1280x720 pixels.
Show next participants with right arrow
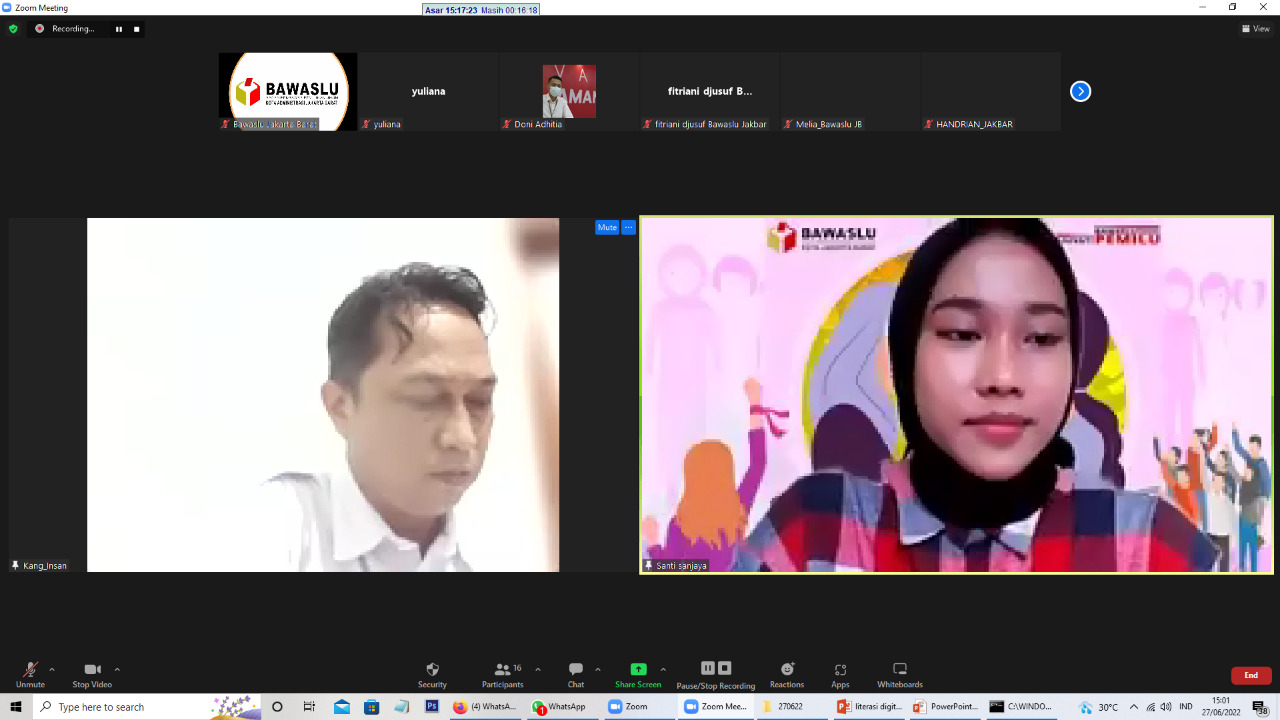[1080, 91]
